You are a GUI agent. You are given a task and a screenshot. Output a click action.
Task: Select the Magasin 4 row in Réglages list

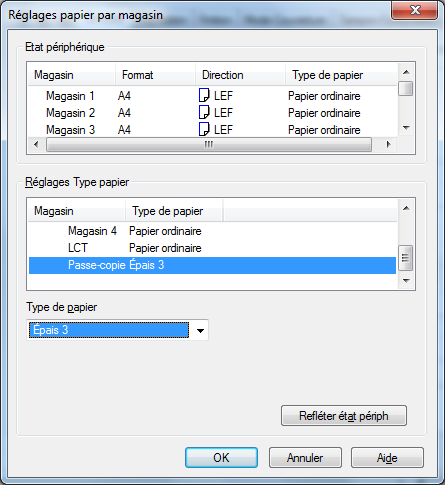point(212,231)
